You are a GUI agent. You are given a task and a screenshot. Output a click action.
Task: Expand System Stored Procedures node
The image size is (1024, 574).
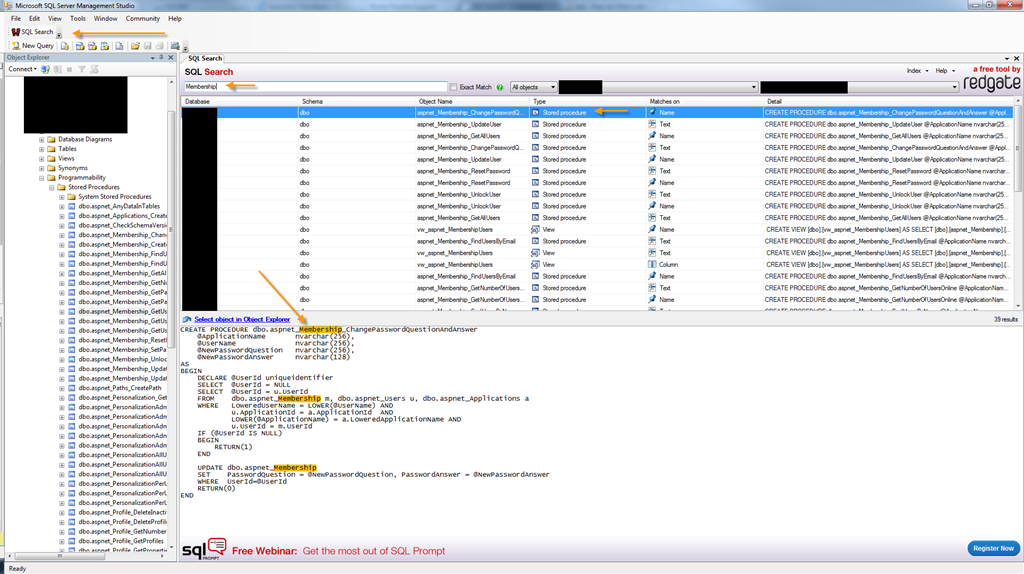(62, 197)
